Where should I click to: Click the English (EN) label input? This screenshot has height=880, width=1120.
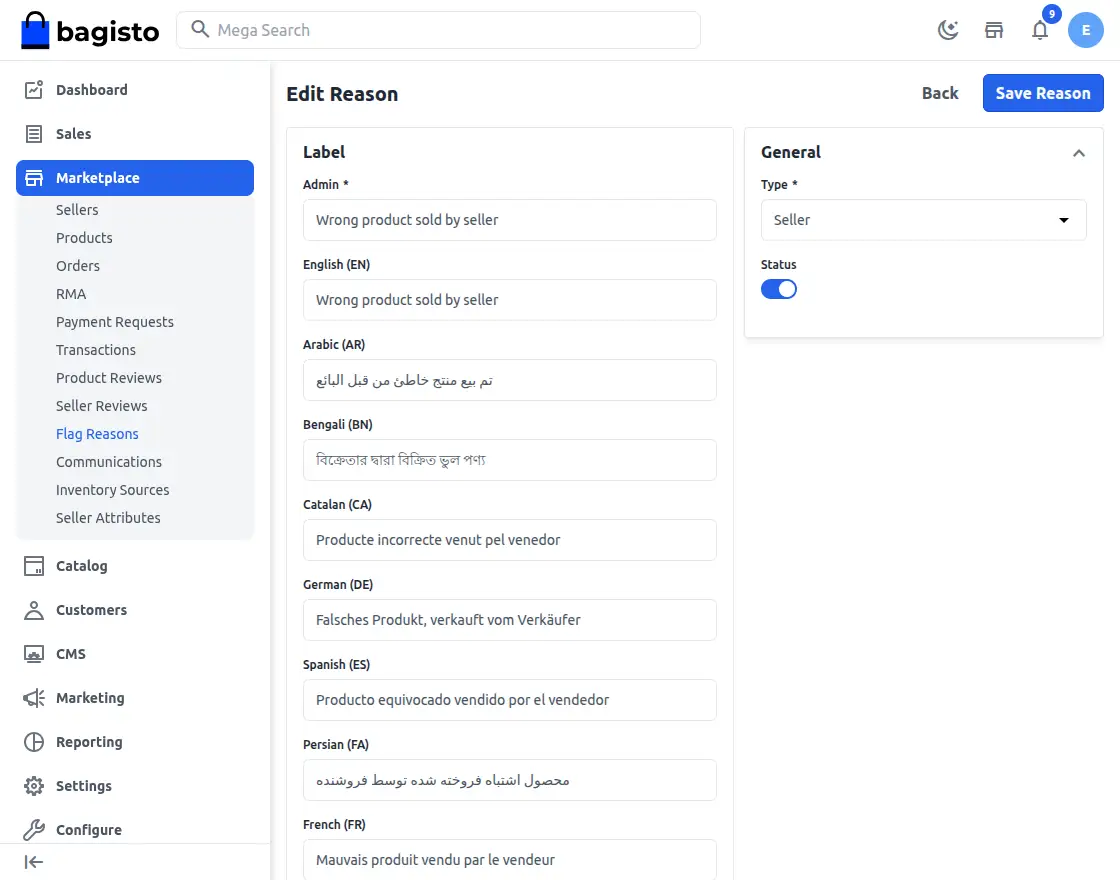pos(509,300)
